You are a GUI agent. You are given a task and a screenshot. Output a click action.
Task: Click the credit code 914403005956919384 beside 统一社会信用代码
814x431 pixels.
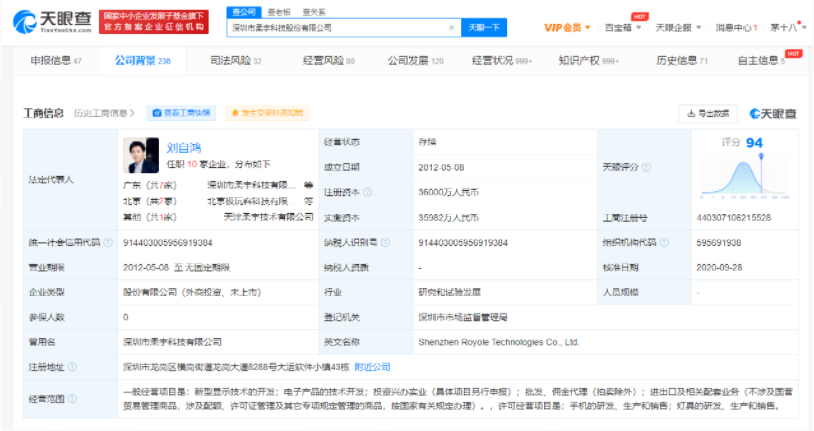[x=168, y=243]
